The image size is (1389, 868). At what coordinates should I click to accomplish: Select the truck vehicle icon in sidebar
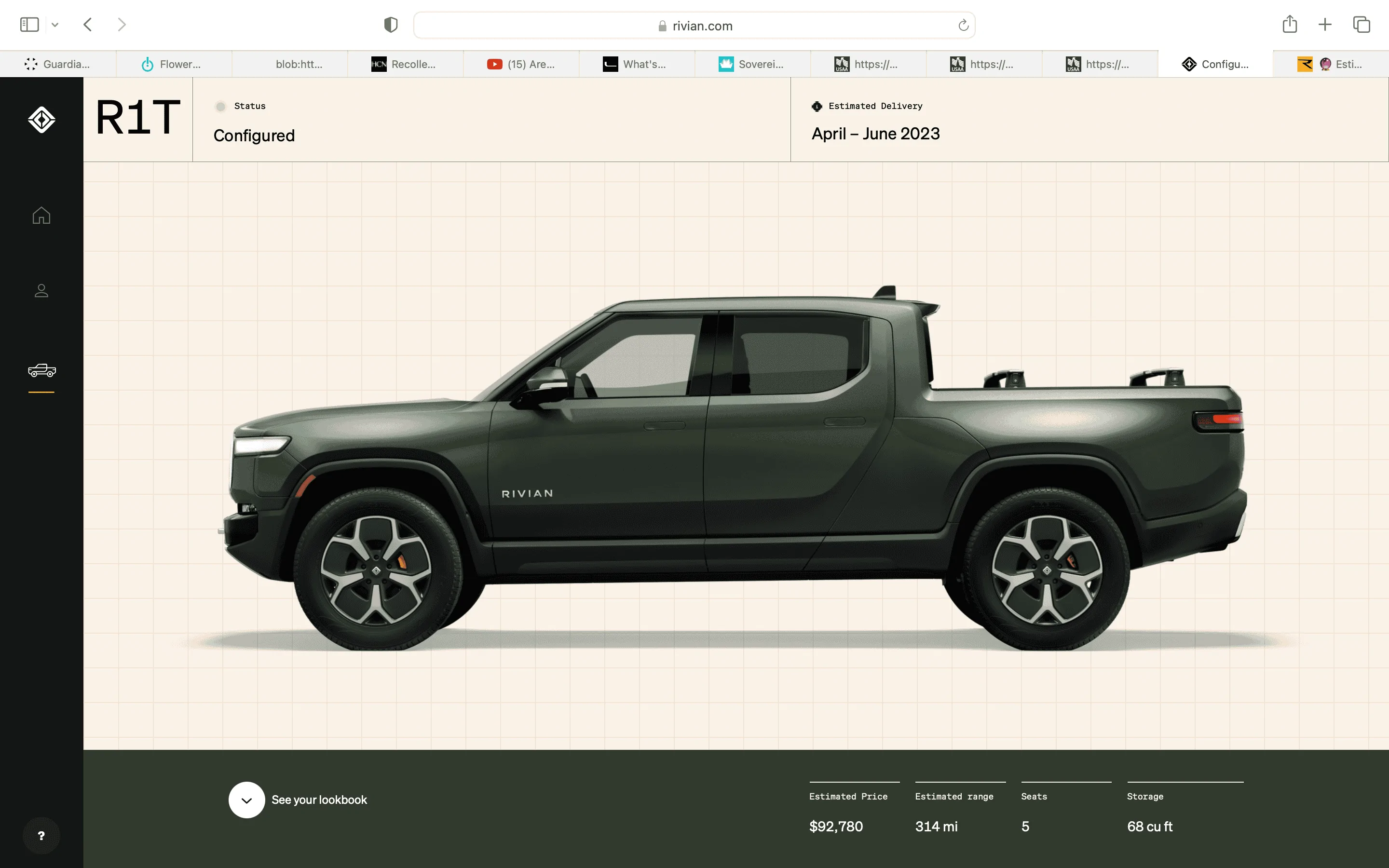point(42,370)
